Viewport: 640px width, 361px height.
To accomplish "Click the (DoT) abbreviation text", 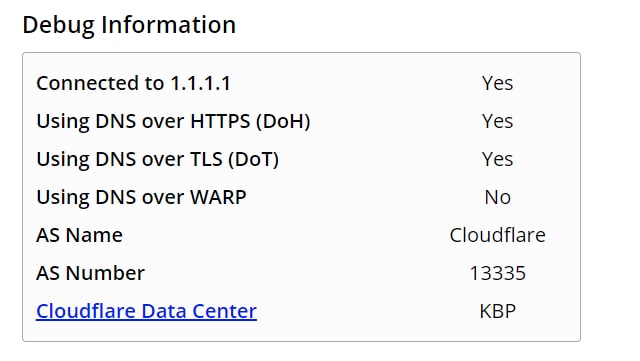I will (253, 160).
